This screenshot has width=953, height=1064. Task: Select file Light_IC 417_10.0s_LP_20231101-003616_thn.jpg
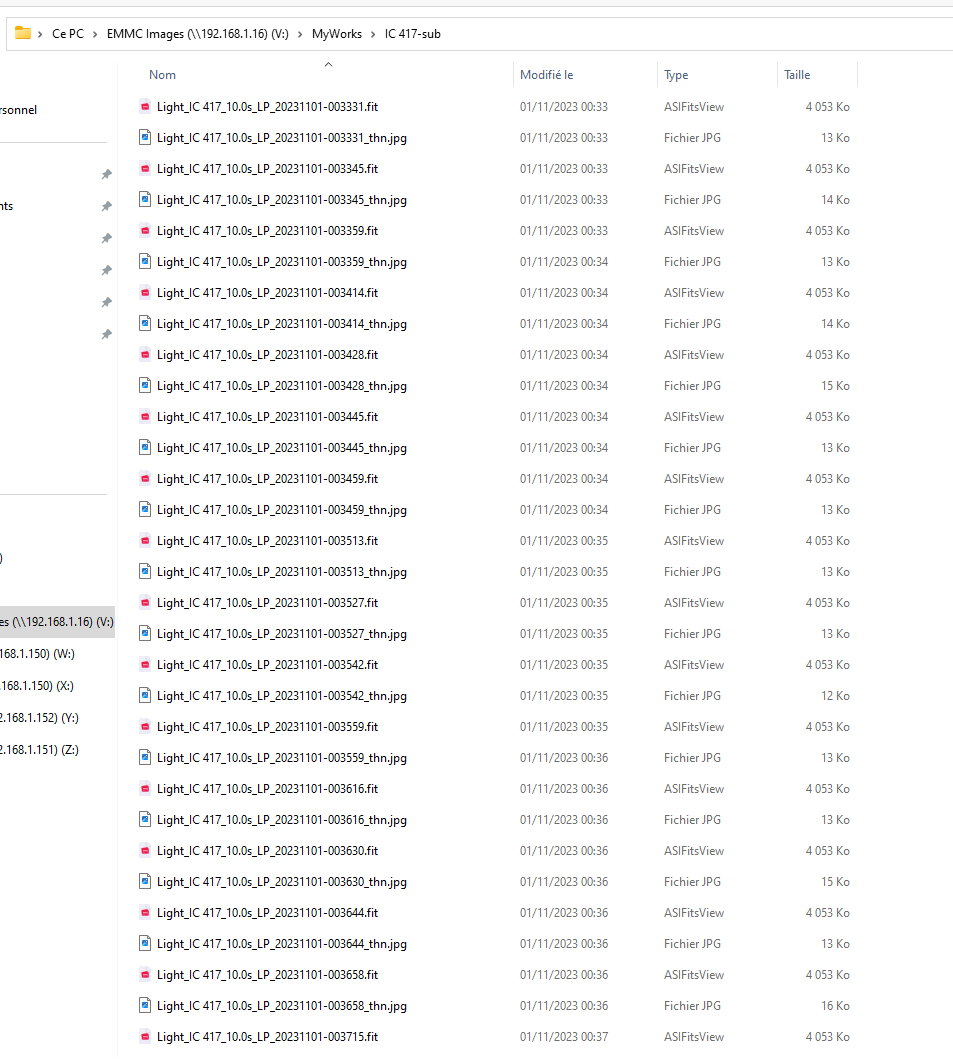point(282,820)
